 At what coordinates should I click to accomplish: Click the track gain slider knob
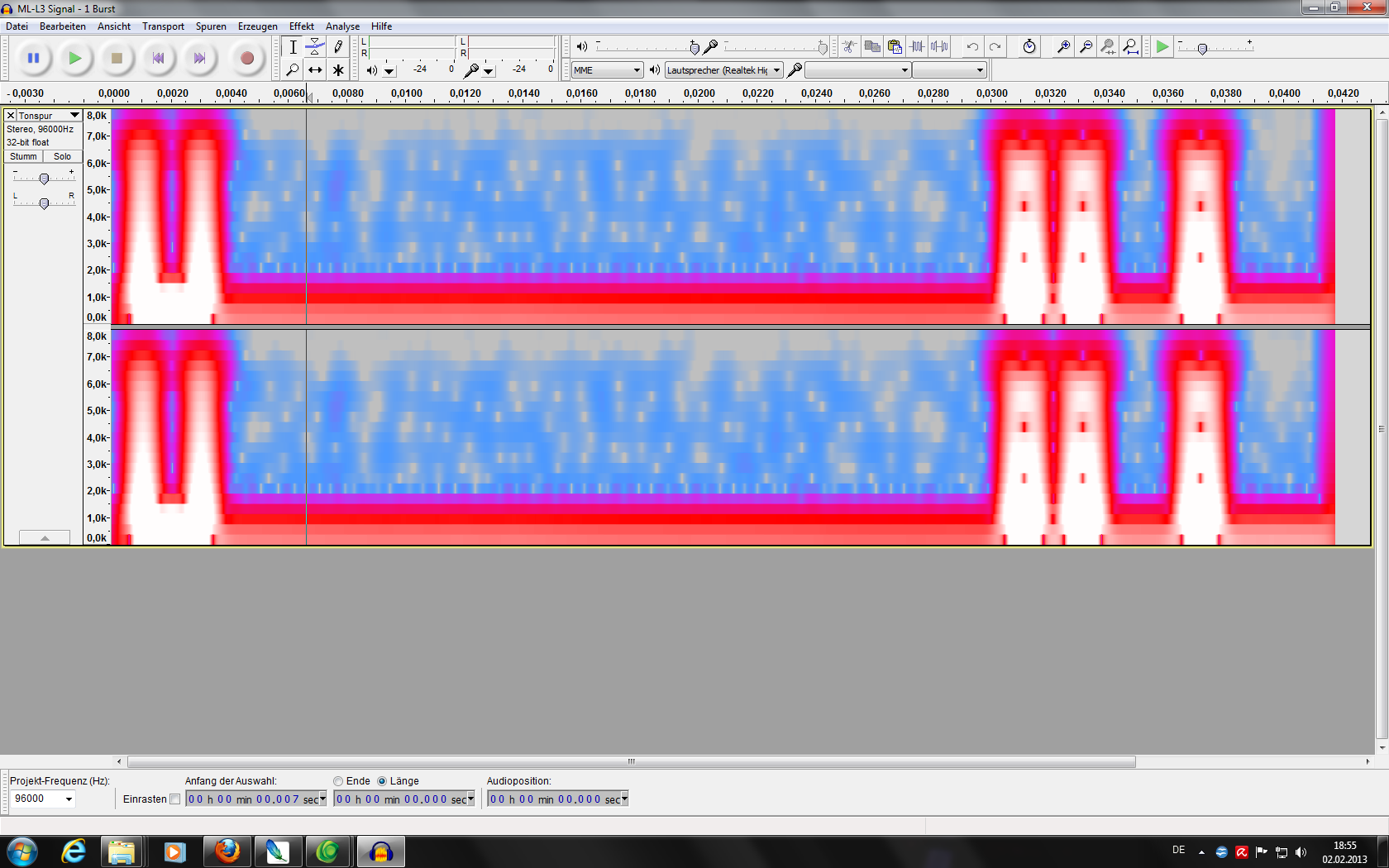point(45,179)
